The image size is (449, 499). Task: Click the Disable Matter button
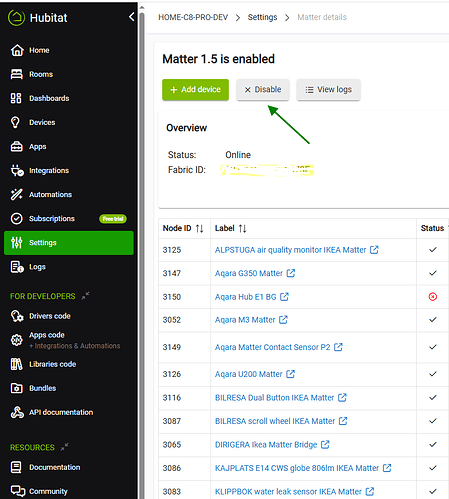click(263, 90)
